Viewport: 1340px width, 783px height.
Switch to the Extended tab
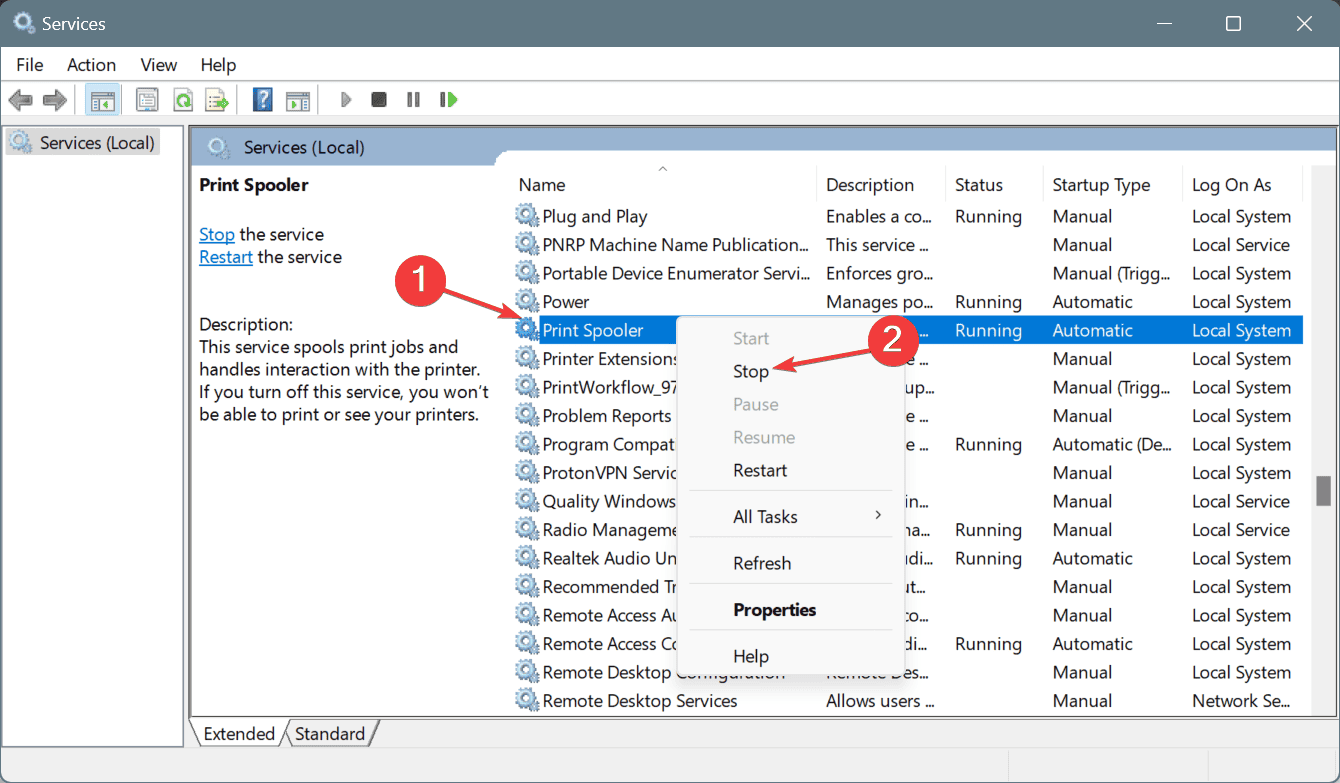(239, 733)
